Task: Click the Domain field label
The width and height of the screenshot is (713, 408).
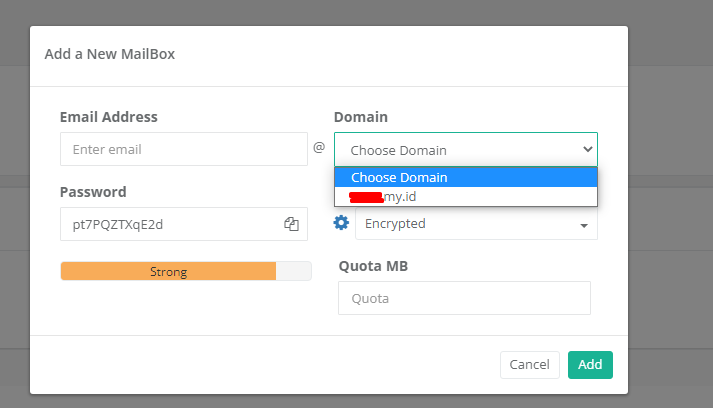Action: pyautogui.click(x=360, y=117)
